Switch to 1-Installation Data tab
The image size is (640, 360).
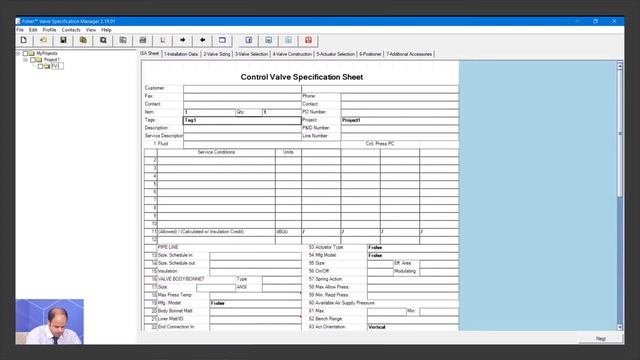pos(181,54)
